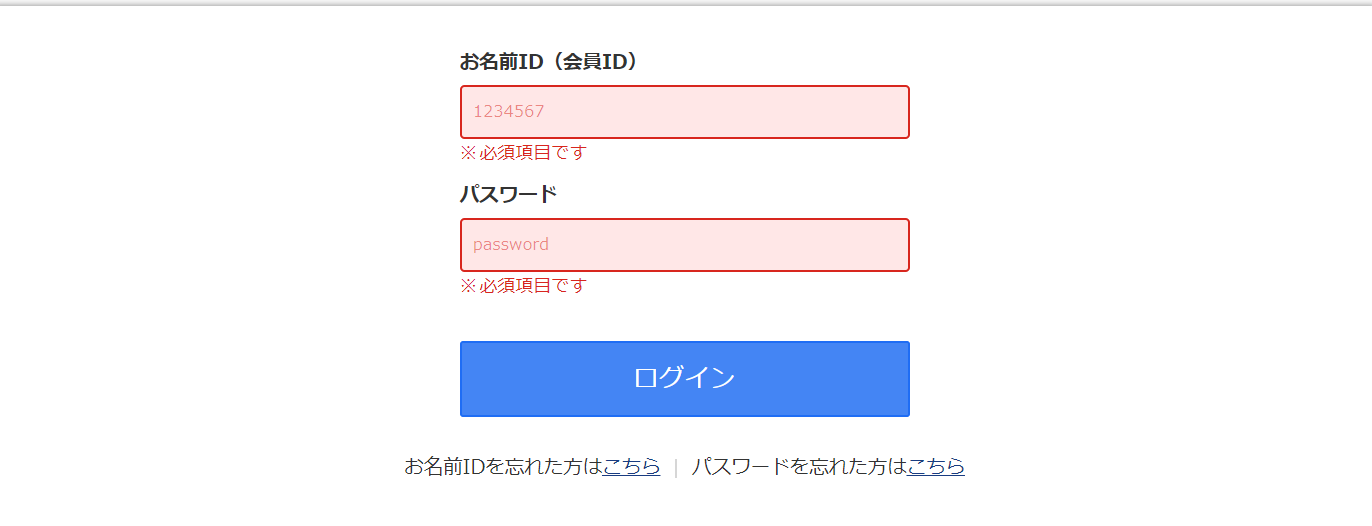Click the text お名前IDを忘れた方は

pos(503,467)
